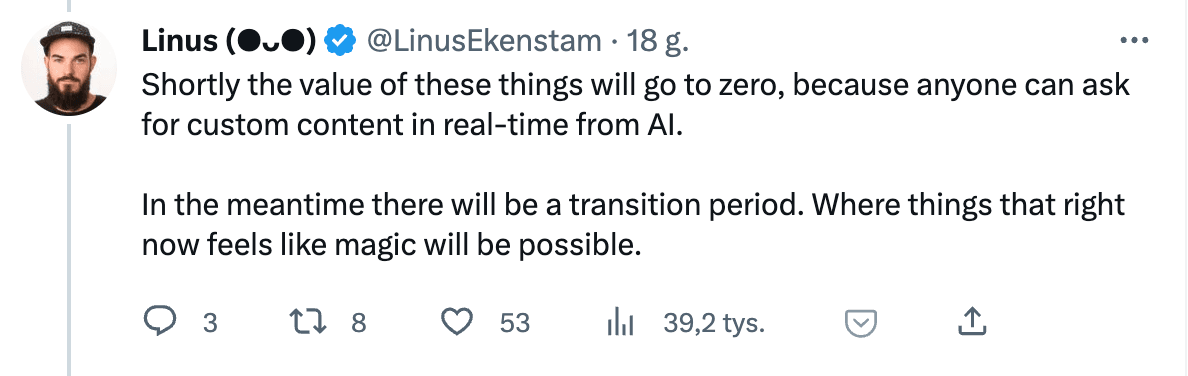Open the reply speech bubble icon
This screenshot has width=1188, height=376.
coord(159,324)
